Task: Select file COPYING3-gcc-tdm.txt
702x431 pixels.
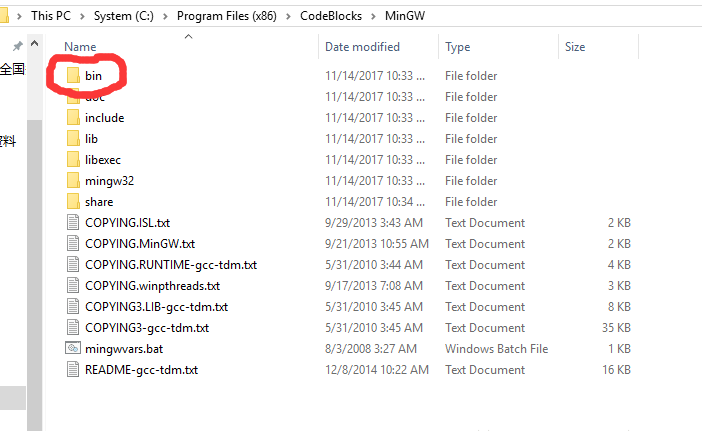Action: [147, 328]
